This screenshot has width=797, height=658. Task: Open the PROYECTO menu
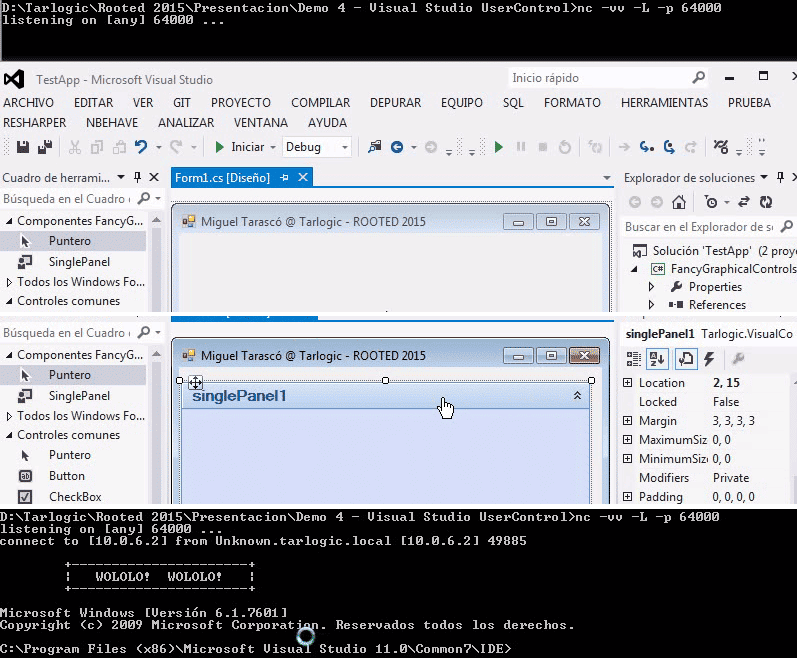pyautogui.click(x=241, y=103)
